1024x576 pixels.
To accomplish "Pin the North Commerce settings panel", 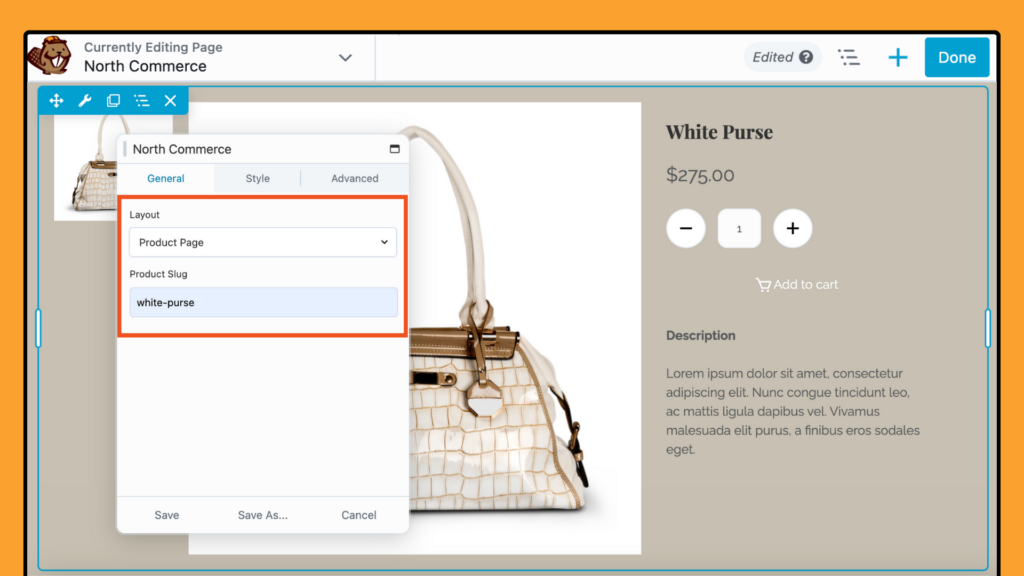I will pos(393,148).
